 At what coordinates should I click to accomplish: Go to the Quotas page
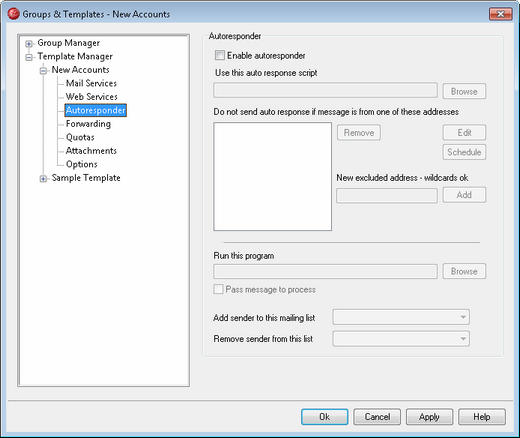80,137
